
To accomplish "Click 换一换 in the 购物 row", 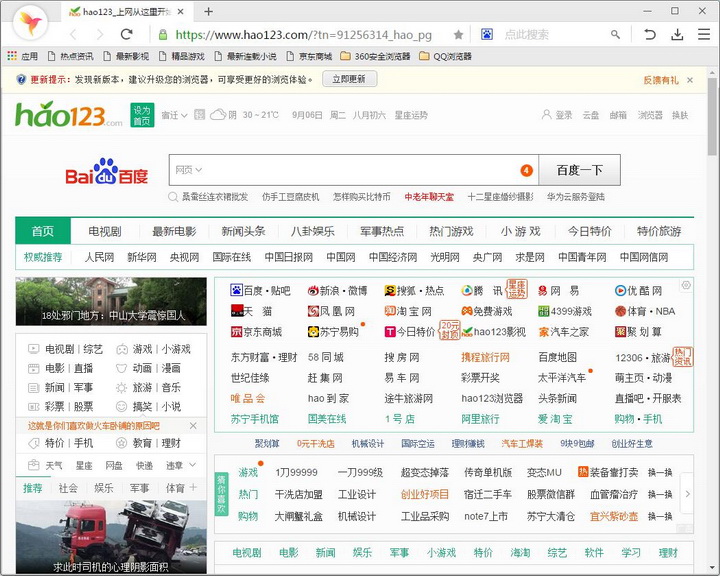I will point(660,517).
